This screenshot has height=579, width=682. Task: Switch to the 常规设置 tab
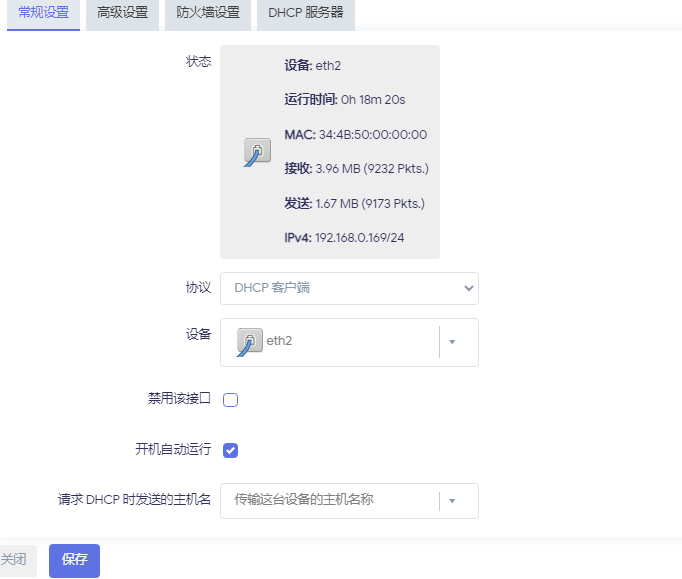coord(43,13)
